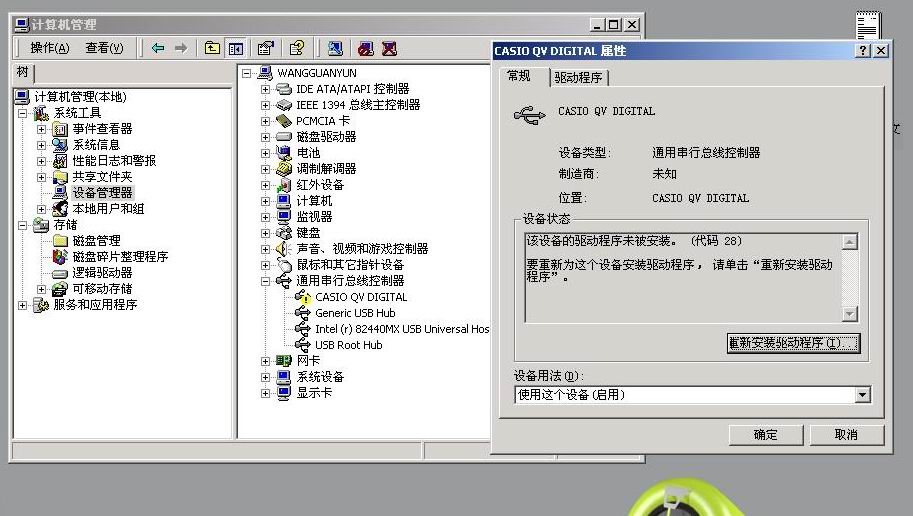Expand the 调制解调器 node

click(x=266, y=169)
